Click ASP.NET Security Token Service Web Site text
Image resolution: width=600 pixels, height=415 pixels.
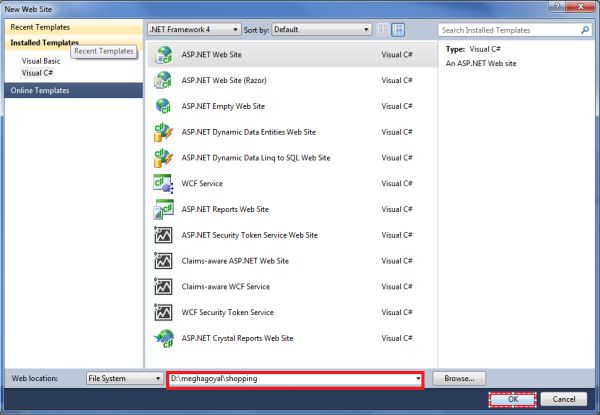[249, 235]
